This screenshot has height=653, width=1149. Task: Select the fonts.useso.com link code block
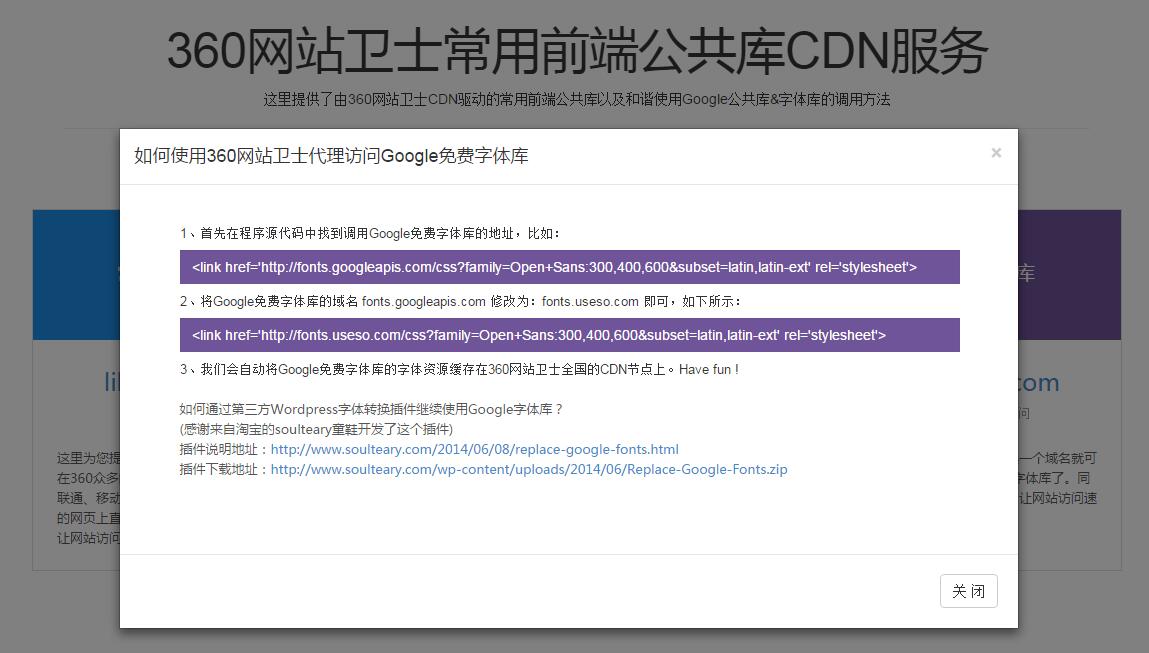(x=569, y=335)
